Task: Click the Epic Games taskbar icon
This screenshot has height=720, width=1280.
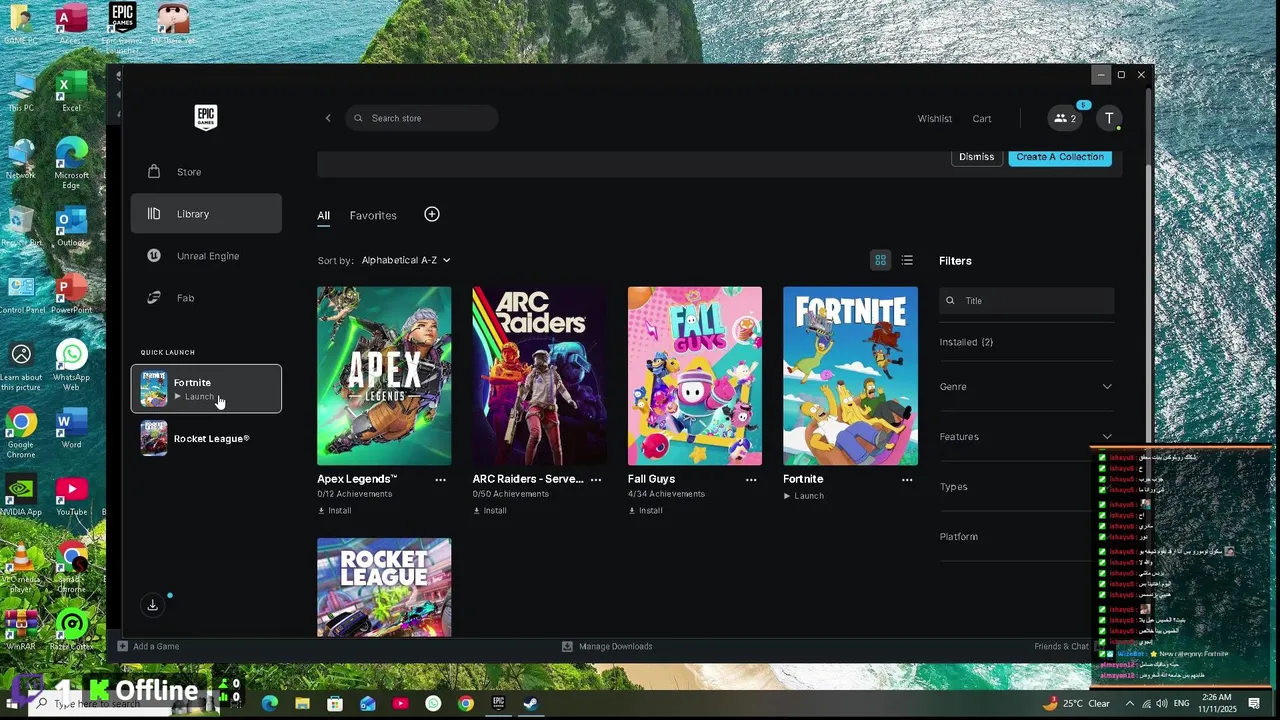Action: coord(498,703)
